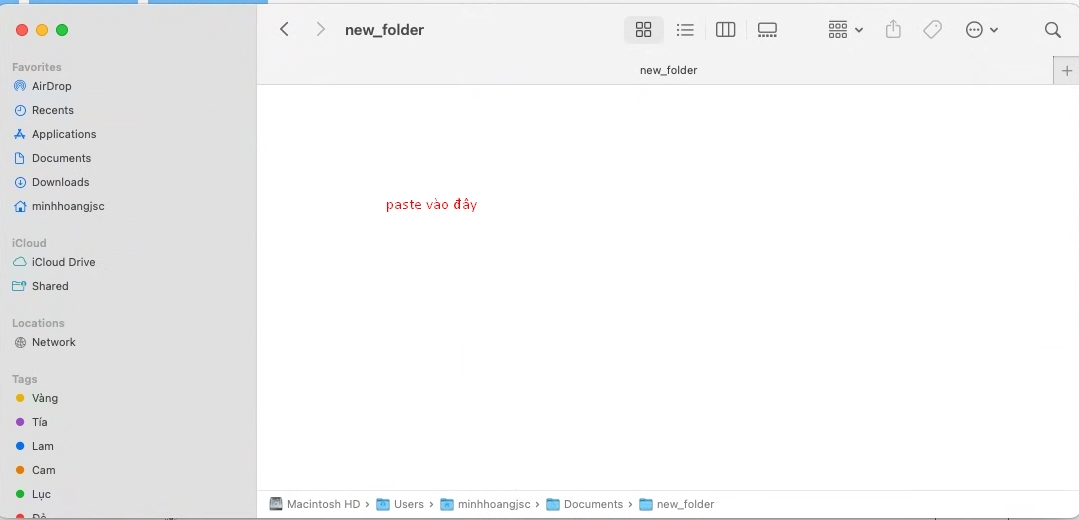The width and height of the screenshot is (1079, 520).
Task: Click Documents in the path bar
Action: tap(593, 504)
